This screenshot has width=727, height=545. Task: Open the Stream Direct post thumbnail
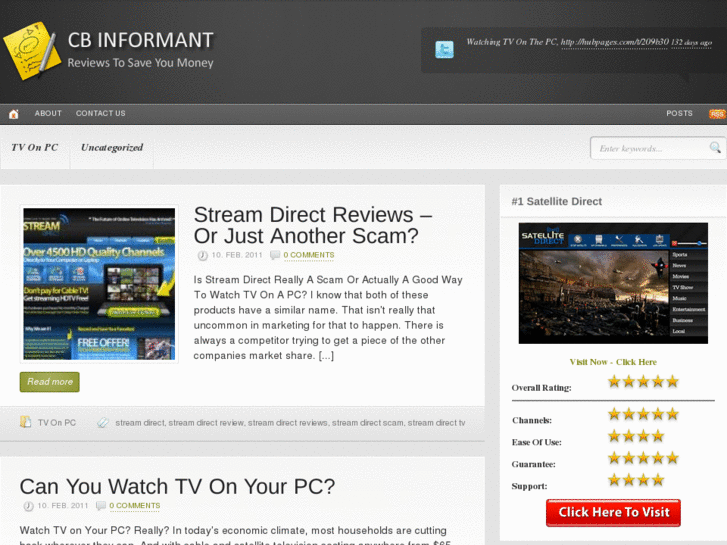[x=99, y=284]
